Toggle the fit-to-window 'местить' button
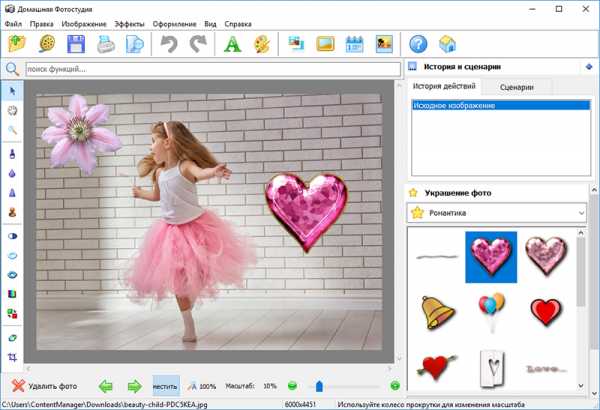Image resolution: width=600 pixels, height=410 pixels. click(x=165, y=386)
